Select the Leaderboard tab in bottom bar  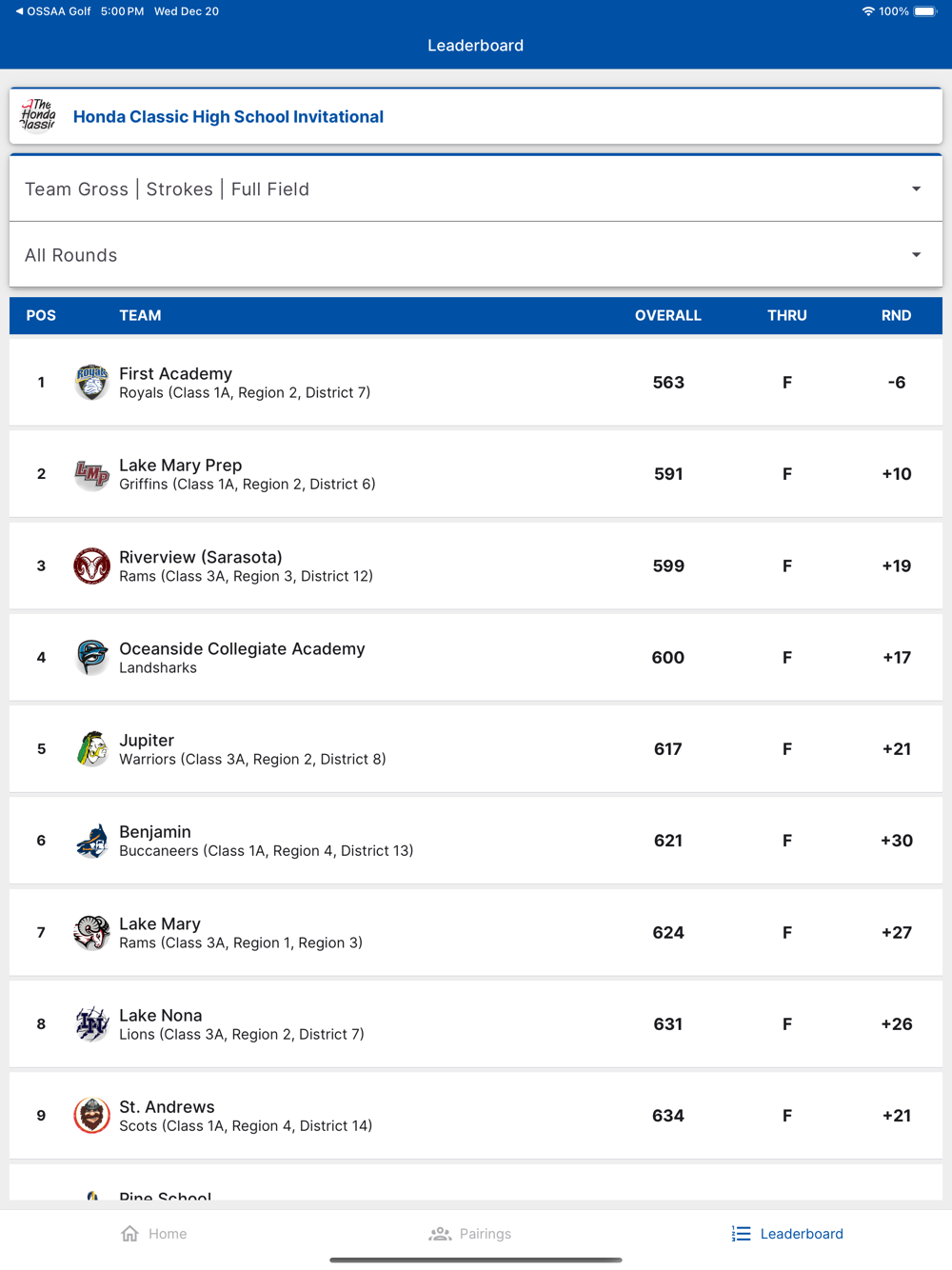point(787,1234)
